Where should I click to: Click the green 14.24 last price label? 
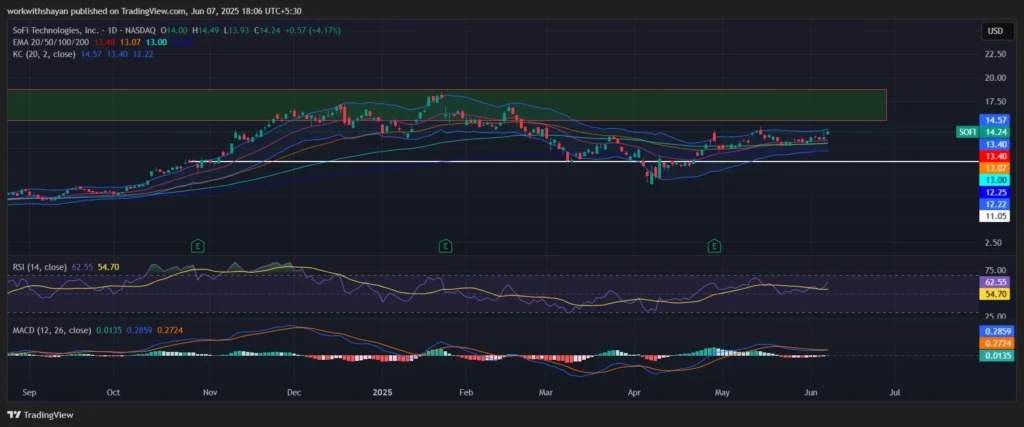pos(995,132)
